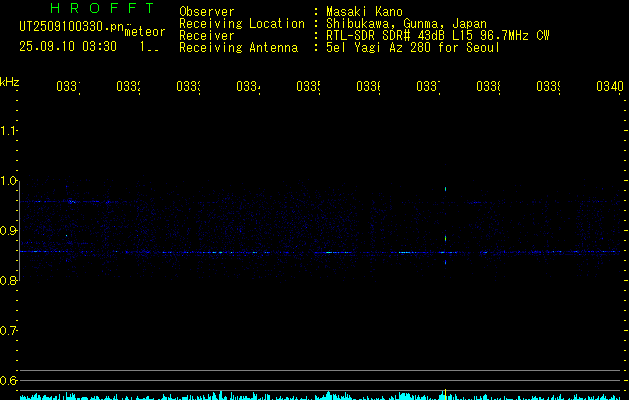The width and height of the screenshot is (629, 400).
Task: Click the 'Receiving Location' label
Action: pyautogui.click(x=242, y=24)
